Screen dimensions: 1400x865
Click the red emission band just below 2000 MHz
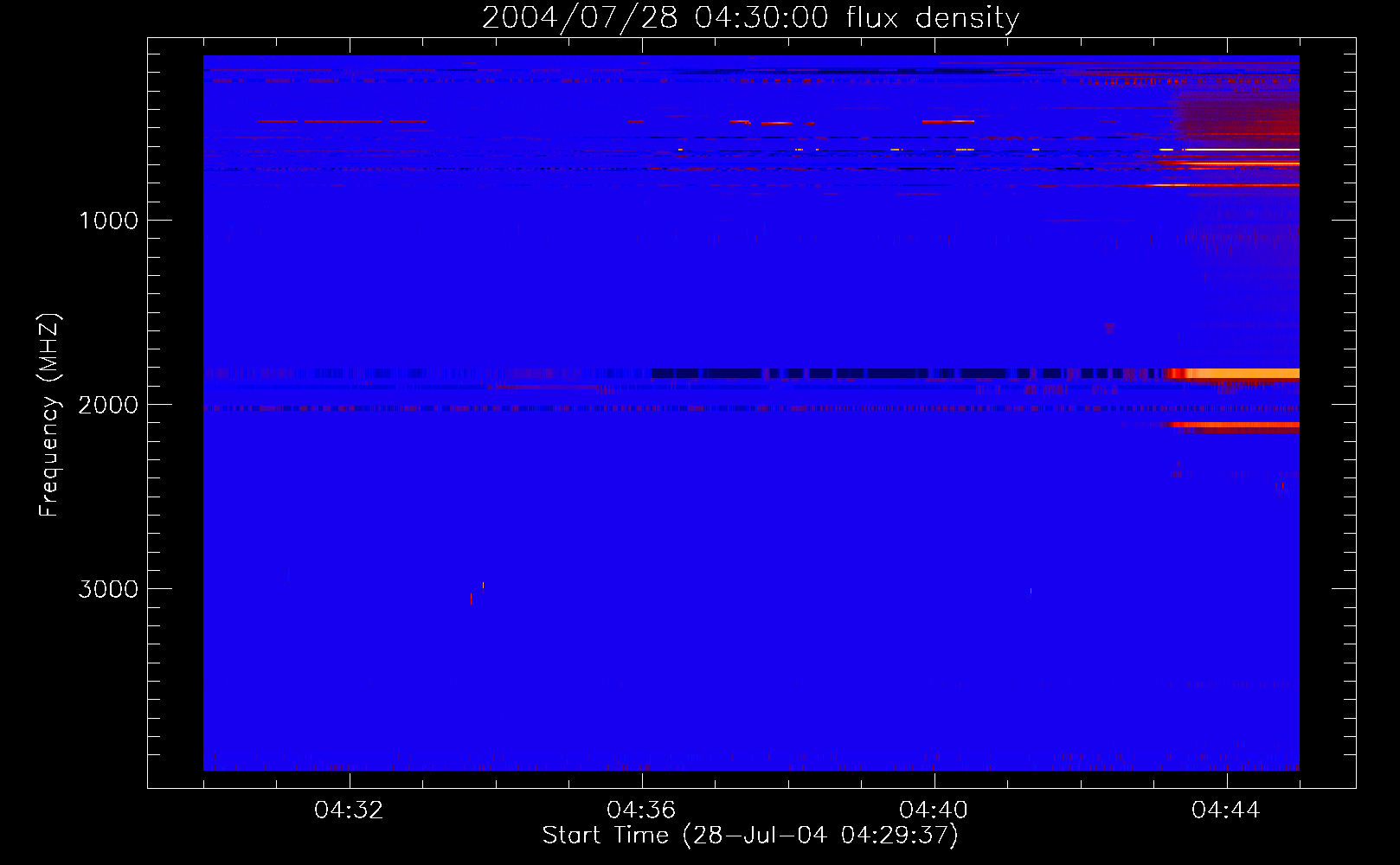(1232, 426)
